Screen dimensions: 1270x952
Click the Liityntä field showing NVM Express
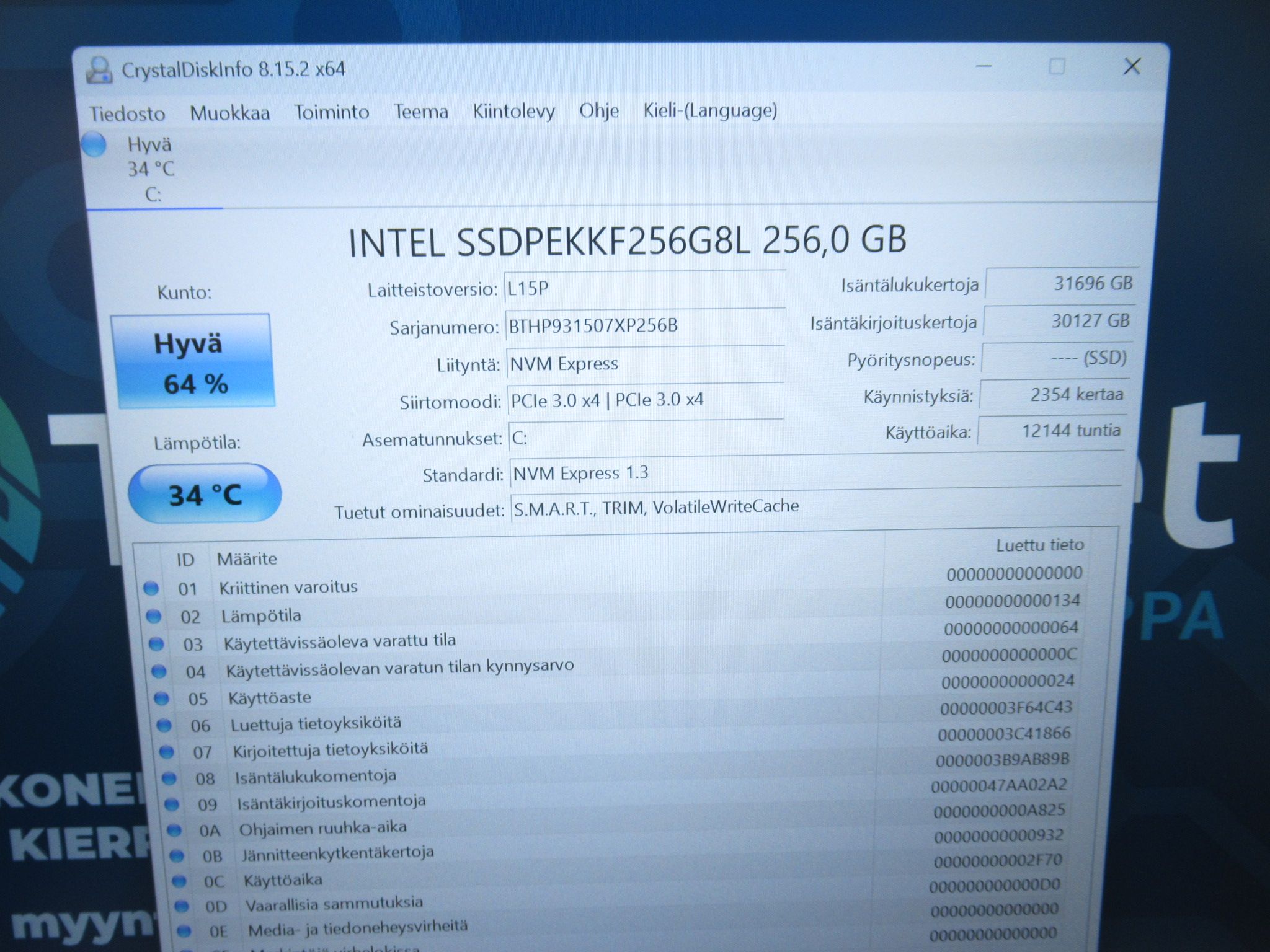pyautogui.click(x=646, y=363)
